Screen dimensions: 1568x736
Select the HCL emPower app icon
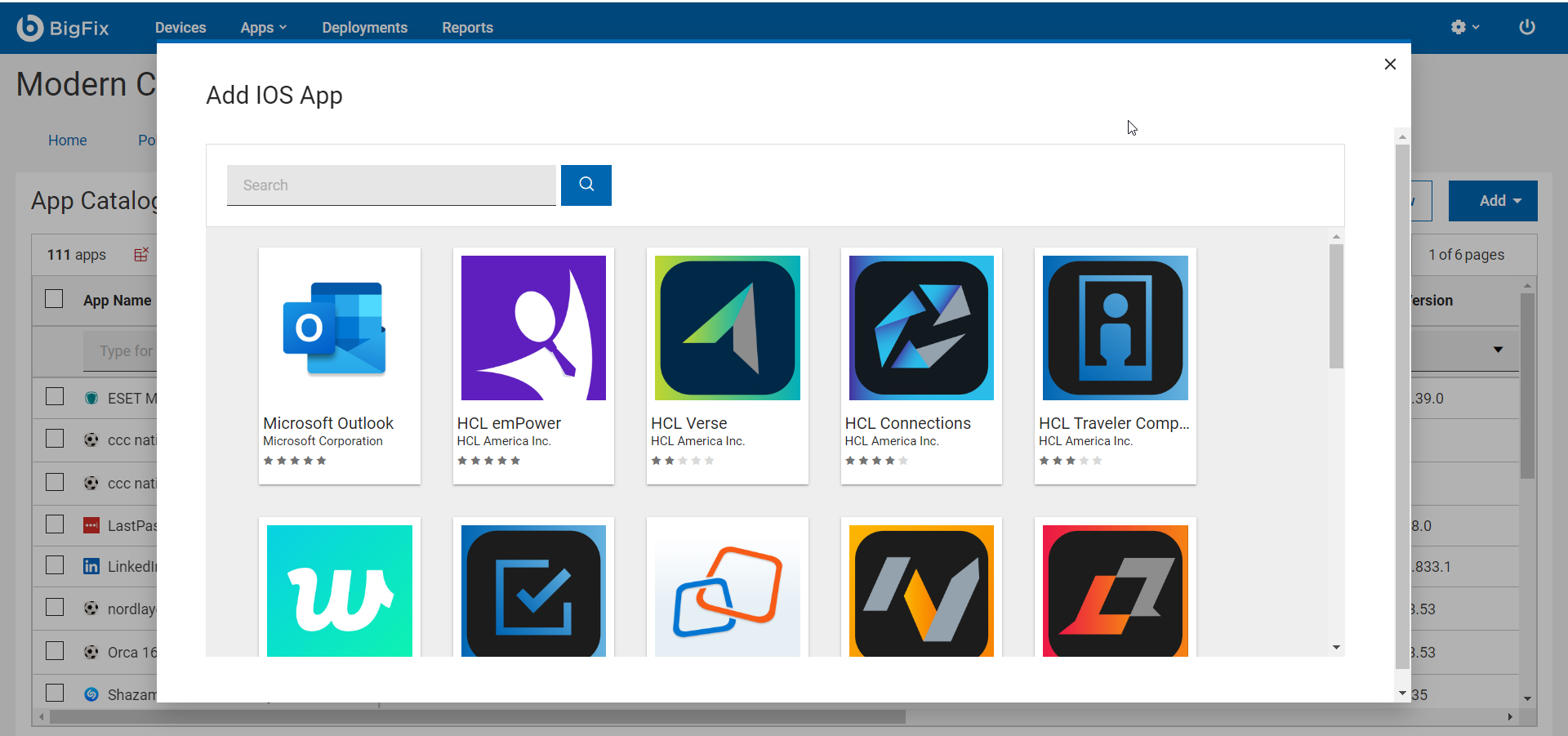tap(532, 328)
